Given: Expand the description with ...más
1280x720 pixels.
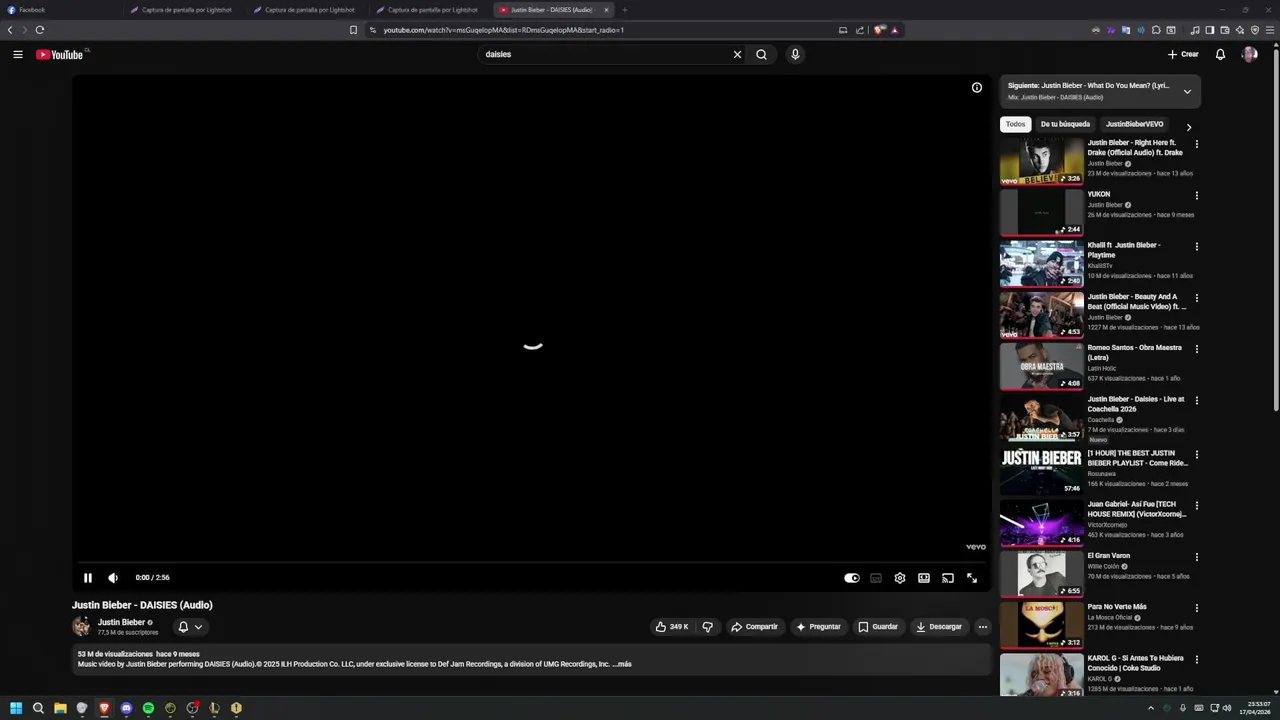Looking at the screenshot, I should (x=622, y=664).
